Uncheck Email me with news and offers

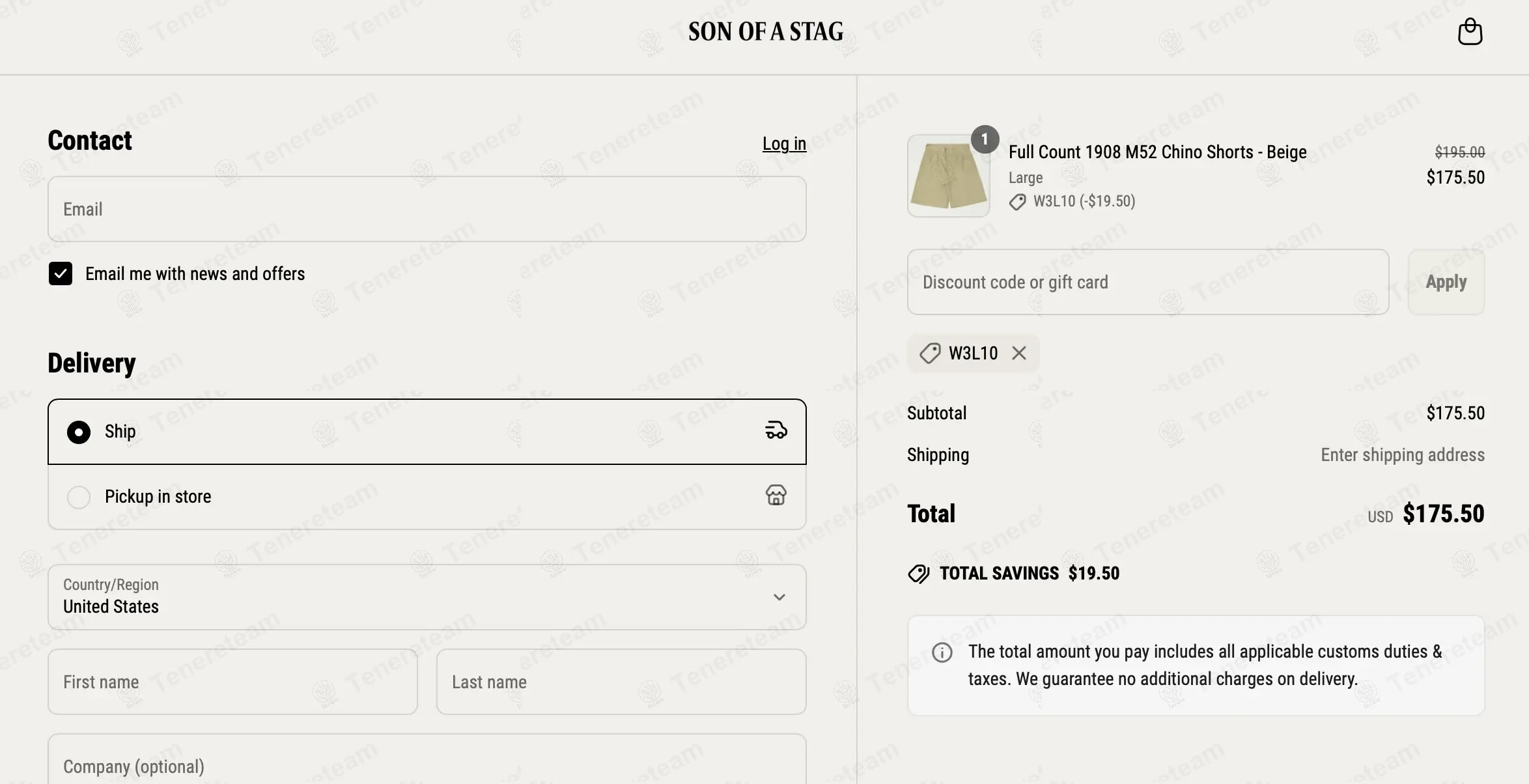click(x=61, y=273)
